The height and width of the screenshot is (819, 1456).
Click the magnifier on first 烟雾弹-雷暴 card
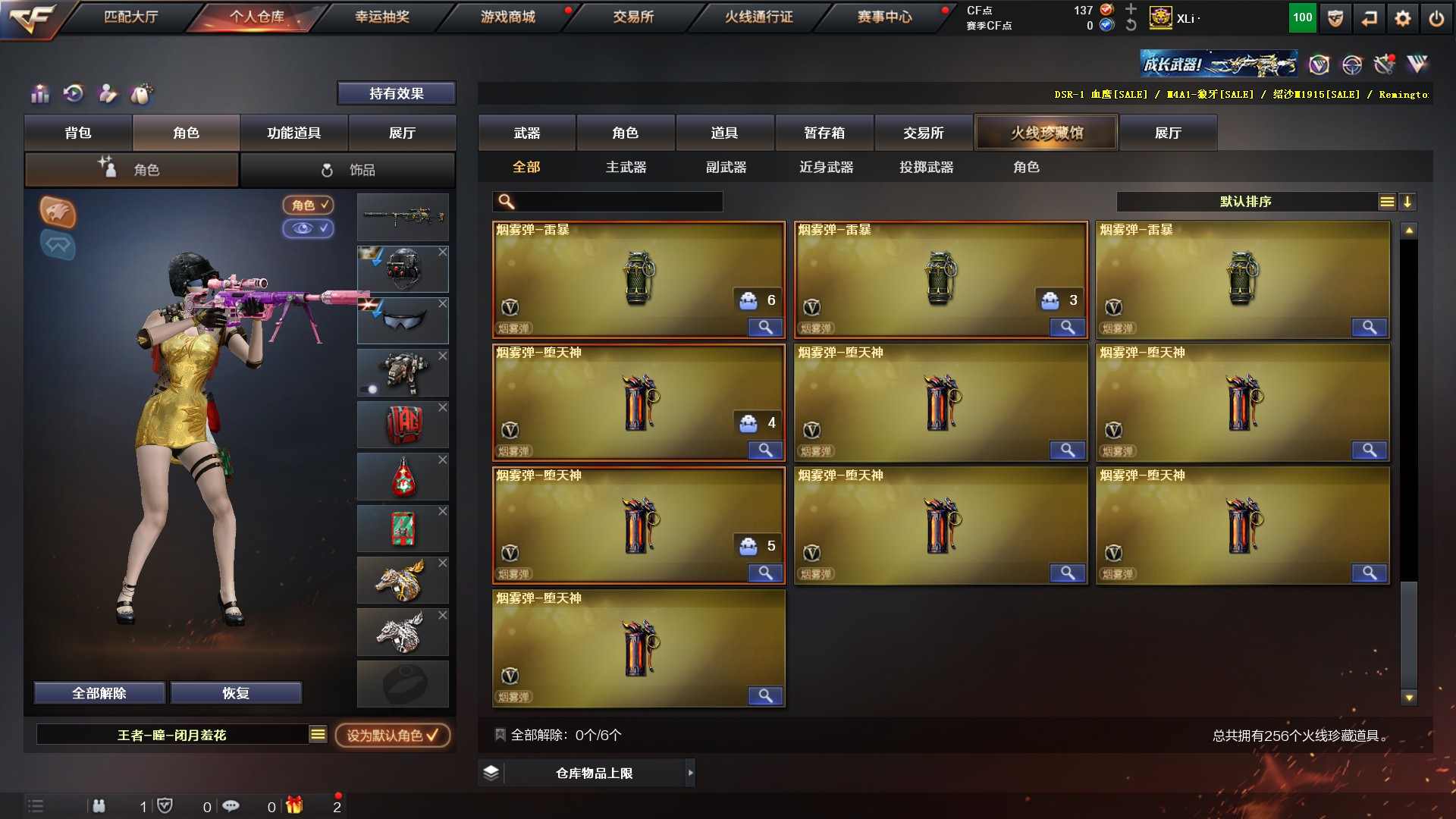765,328
